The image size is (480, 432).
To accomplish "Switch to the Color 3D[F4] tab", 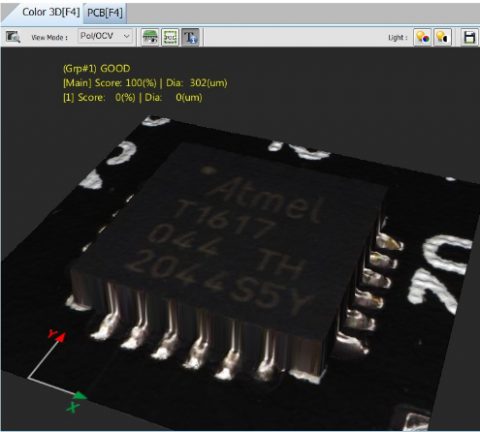I will click(x=50, y=13).
